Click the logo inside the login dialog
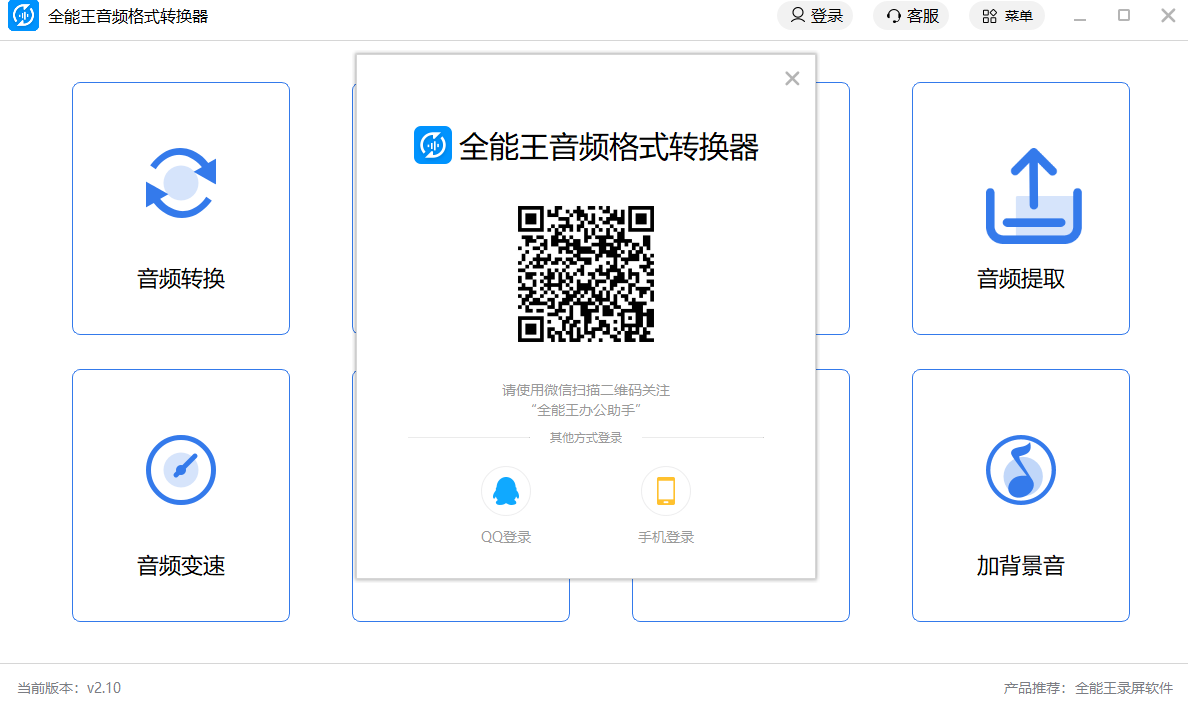 pyautogui.click(x=433, y=145)
